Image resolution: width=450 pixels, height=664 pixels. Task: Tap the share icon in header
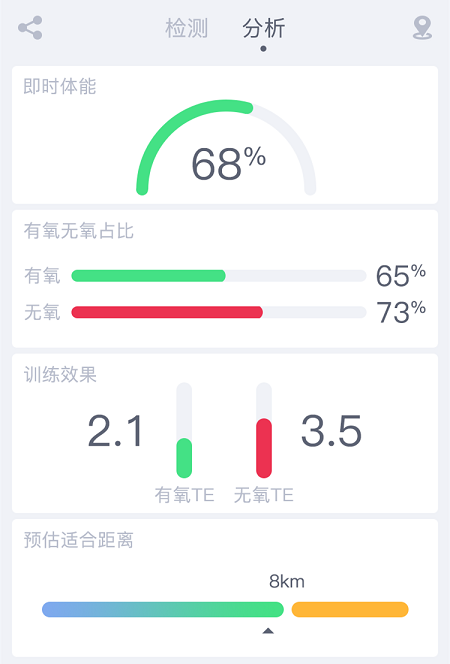point(30,28)
